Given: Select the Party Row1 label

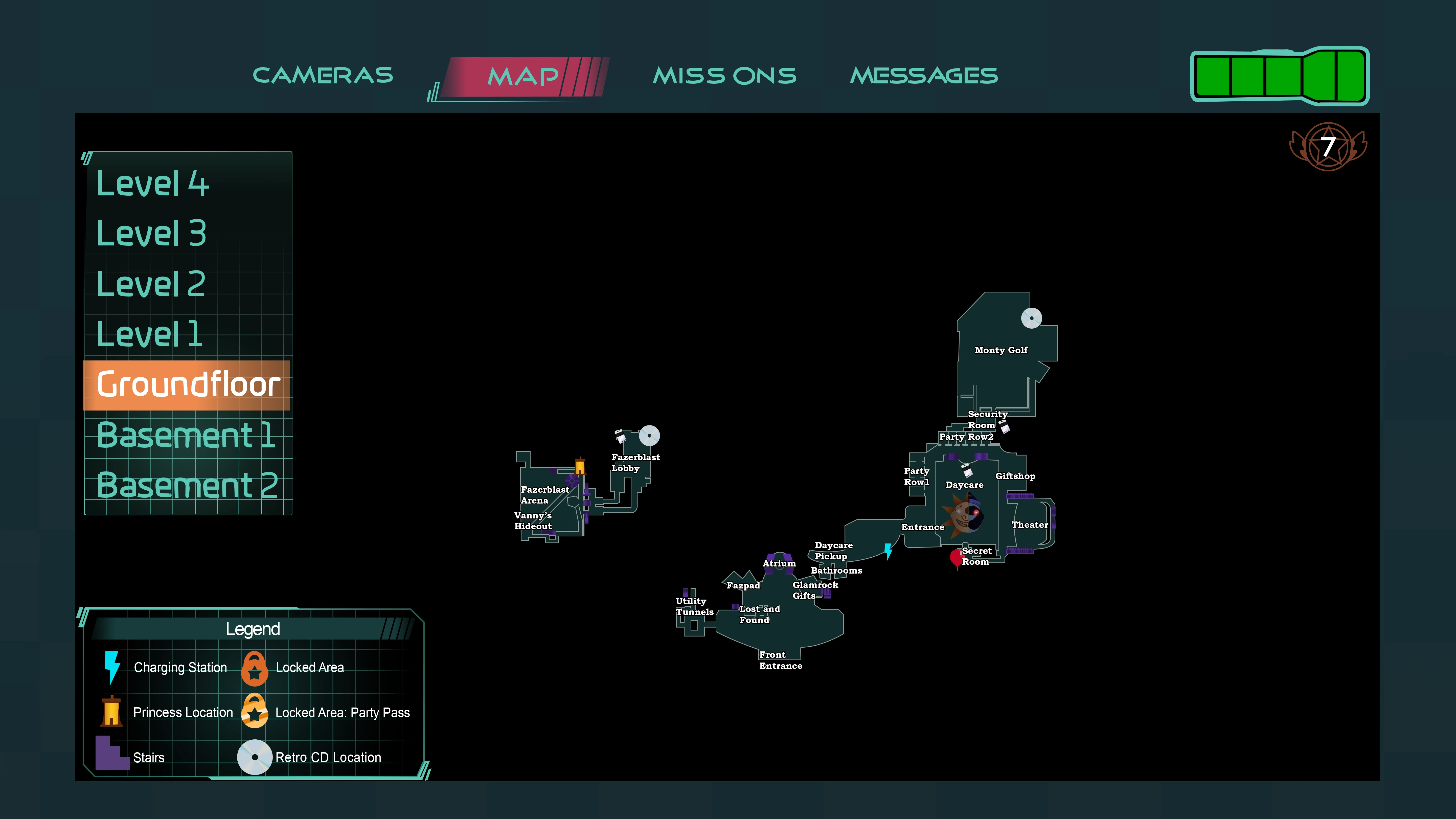Looking at the screenshot, I should click(x=916, y=476).
